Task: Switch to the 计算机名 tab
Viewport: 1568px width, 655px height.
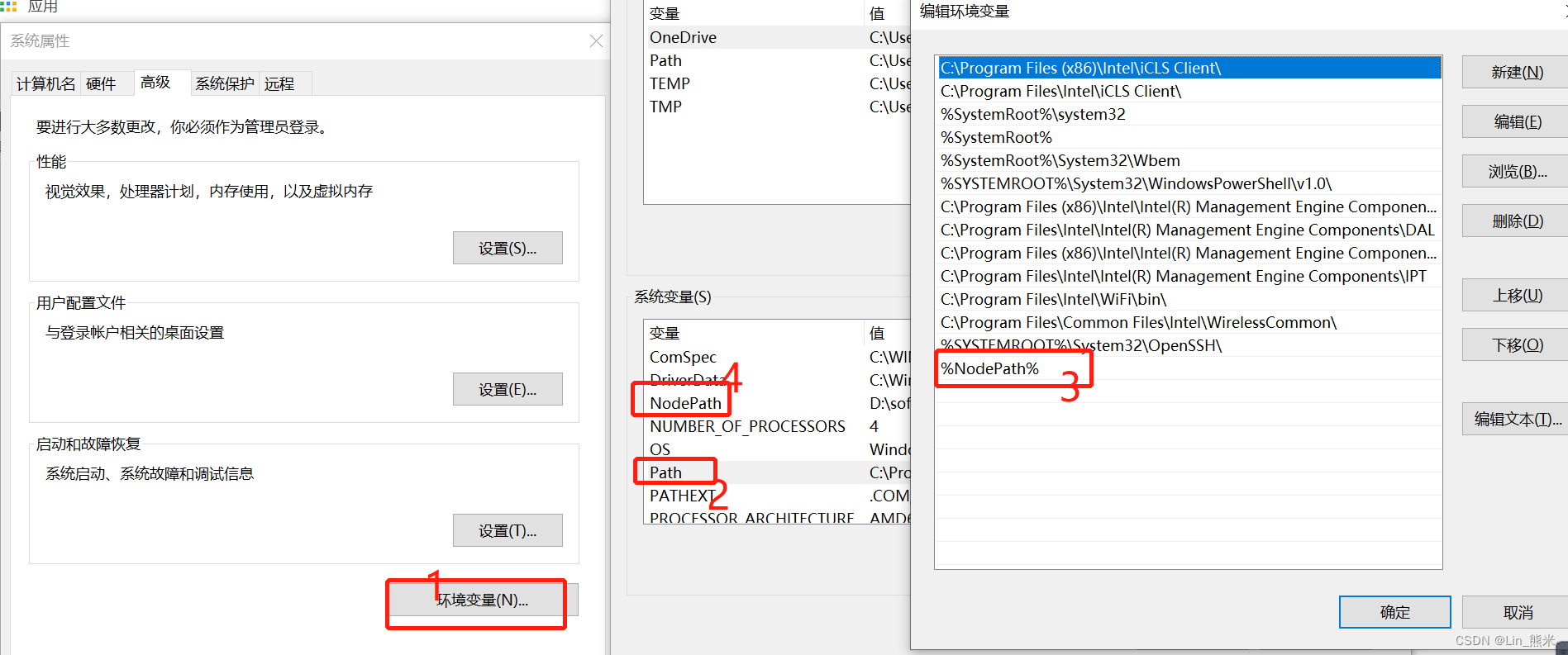Action: 45,83
